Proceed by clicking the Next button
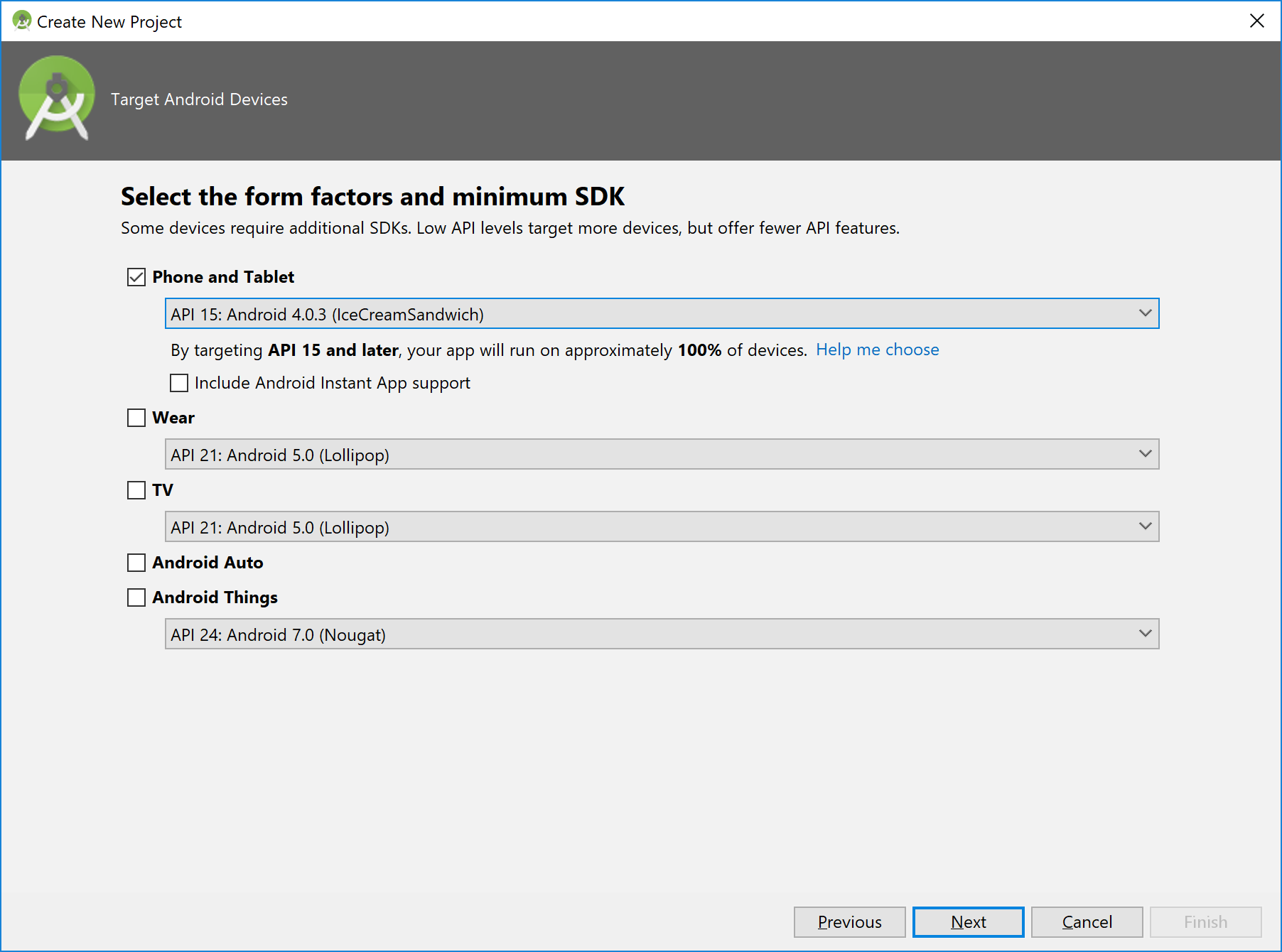 (968, 922)
